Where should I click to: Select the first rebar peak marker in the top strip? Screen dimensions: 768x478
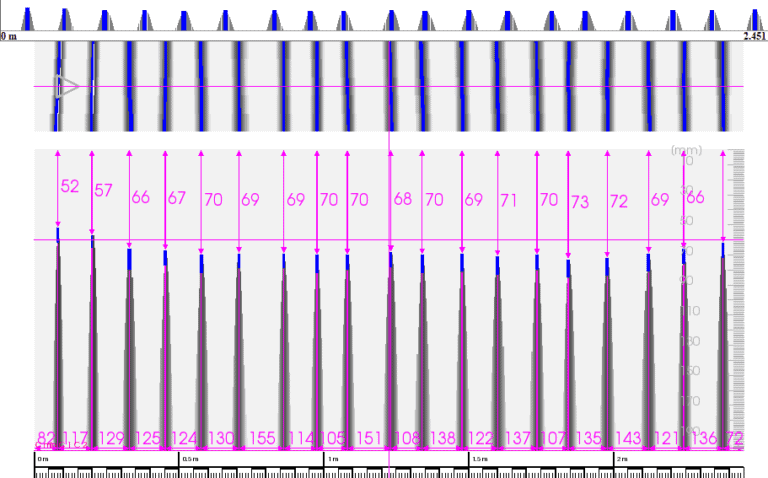tap(28, 18)
